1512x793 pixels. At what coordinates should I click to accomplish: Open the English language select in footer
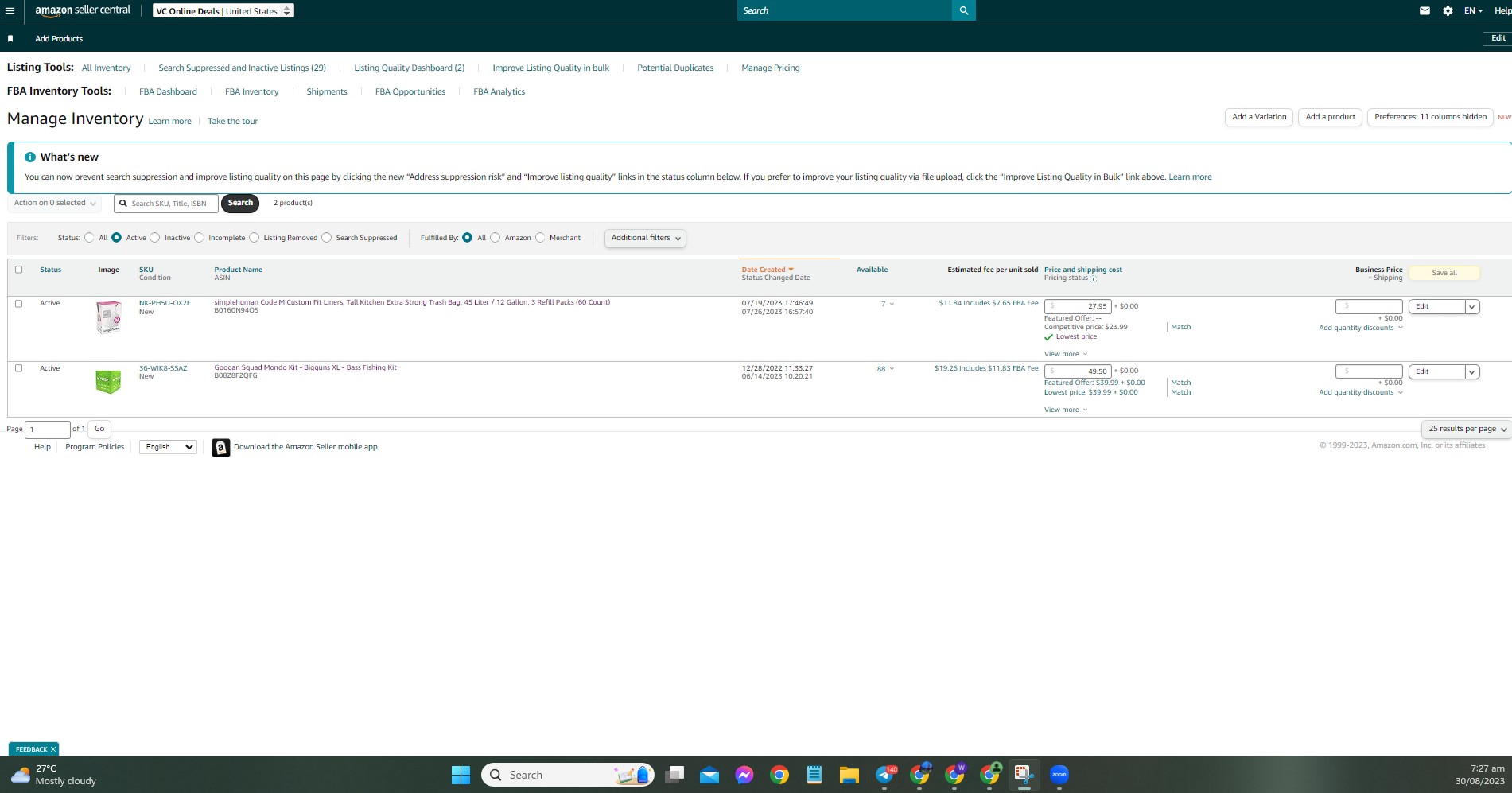pyautogui.click(x=168, y=447)
